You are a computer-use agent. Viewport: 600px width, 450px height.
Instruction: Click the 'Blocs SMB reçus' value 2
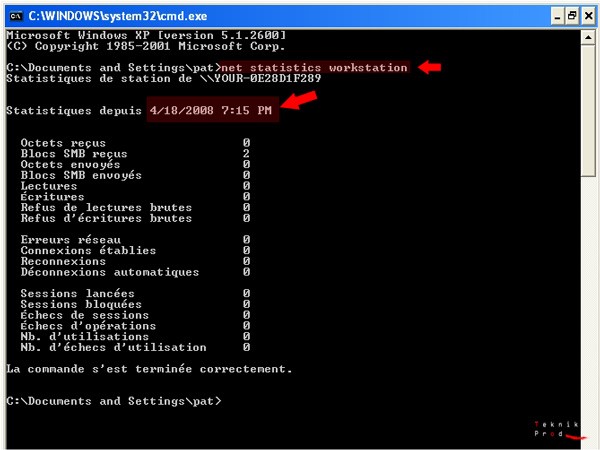tap(245, 154)
